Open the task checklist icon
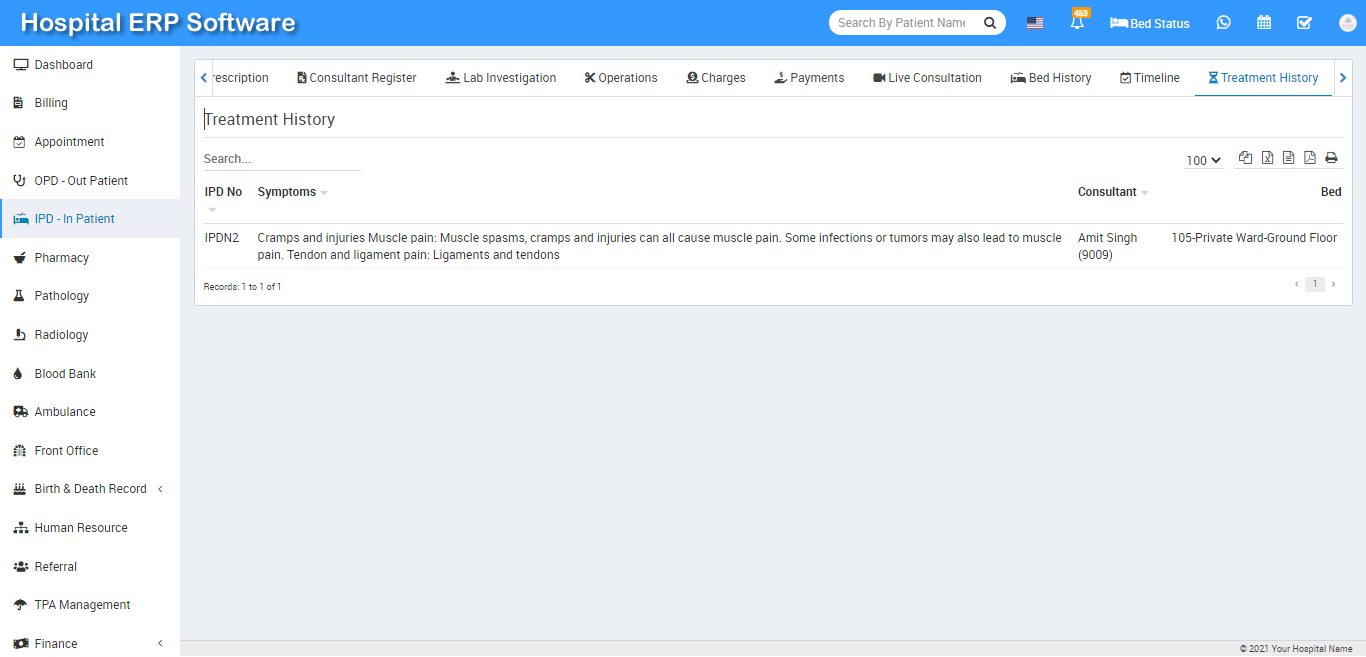This screenshot has width=1366, height=657. (1304, 23)
